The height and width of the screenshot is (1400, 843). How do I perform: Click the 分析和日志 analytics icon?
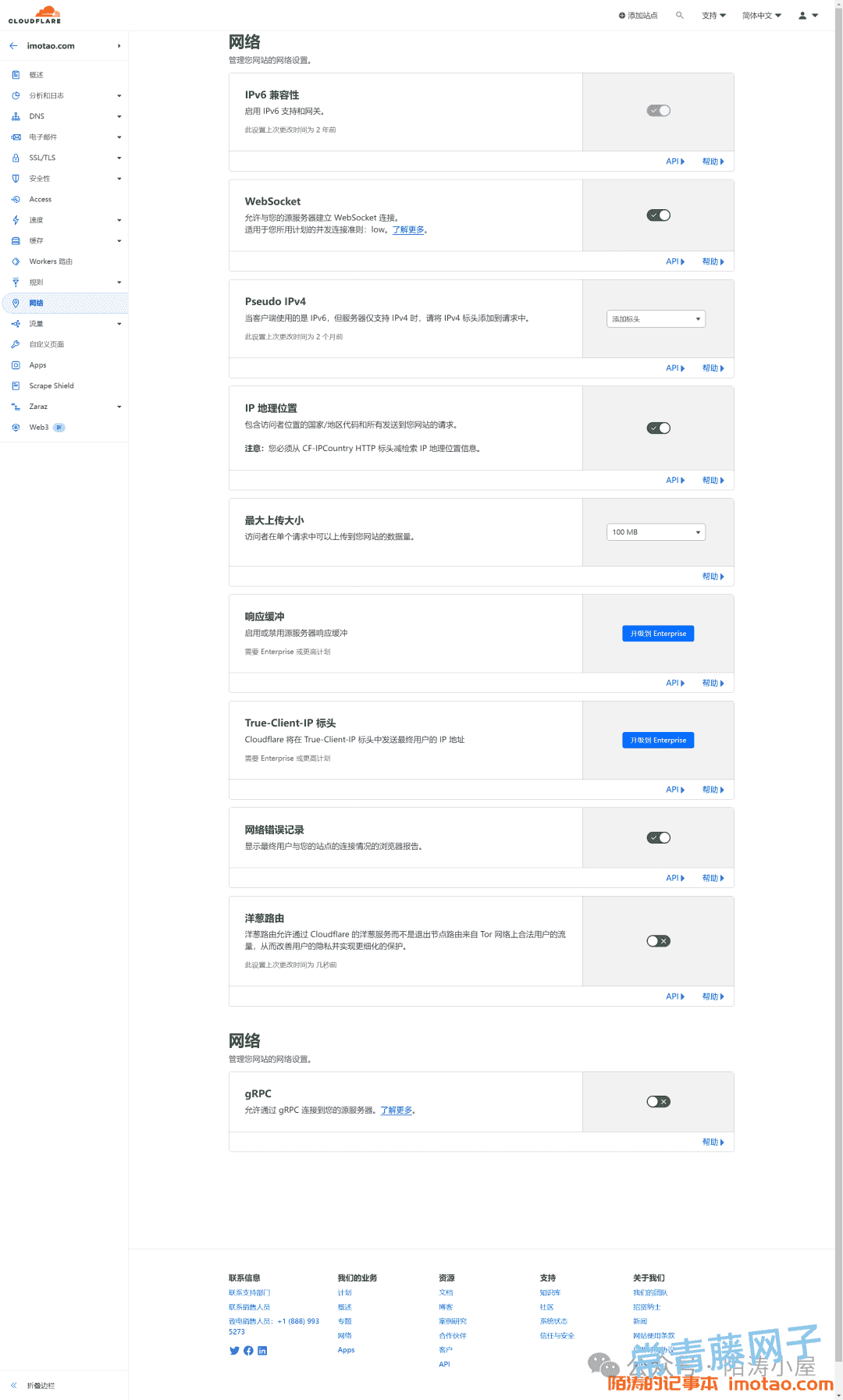[16, 96]
